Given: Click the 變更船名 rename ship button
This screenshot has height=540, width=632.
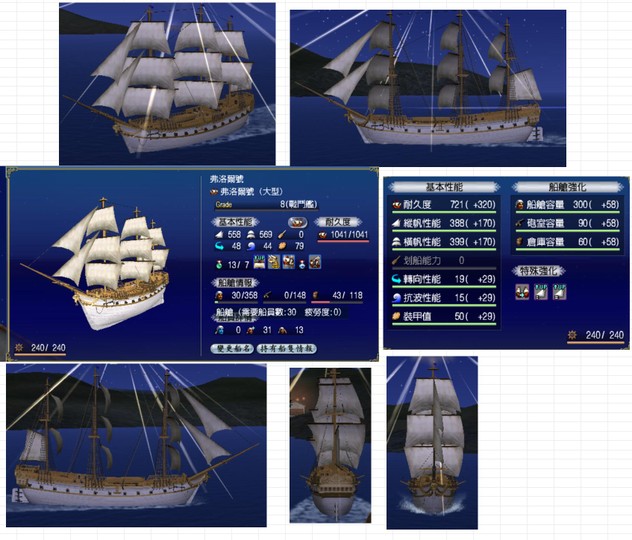Looking at the screenshot, I should [x=232, y=349].
